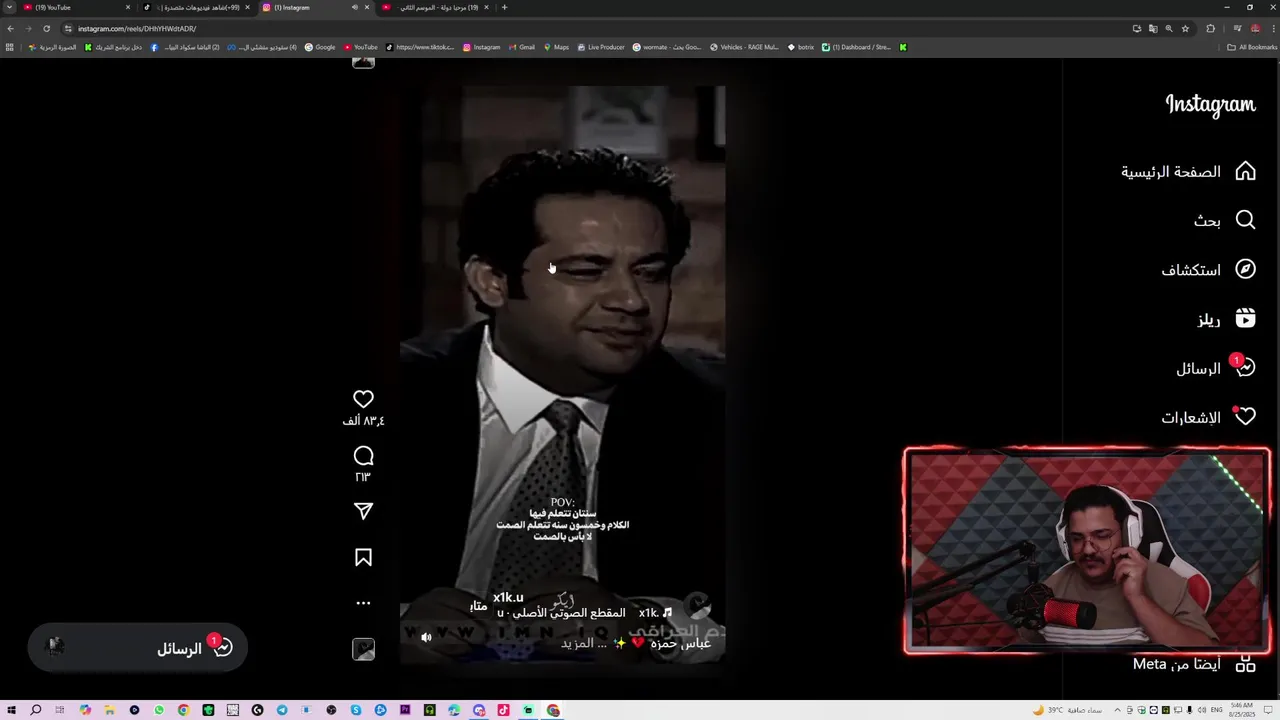This screenshot has height=720, width=1280.
Task: Open the Windows Start menu
Action: [11, 710]
